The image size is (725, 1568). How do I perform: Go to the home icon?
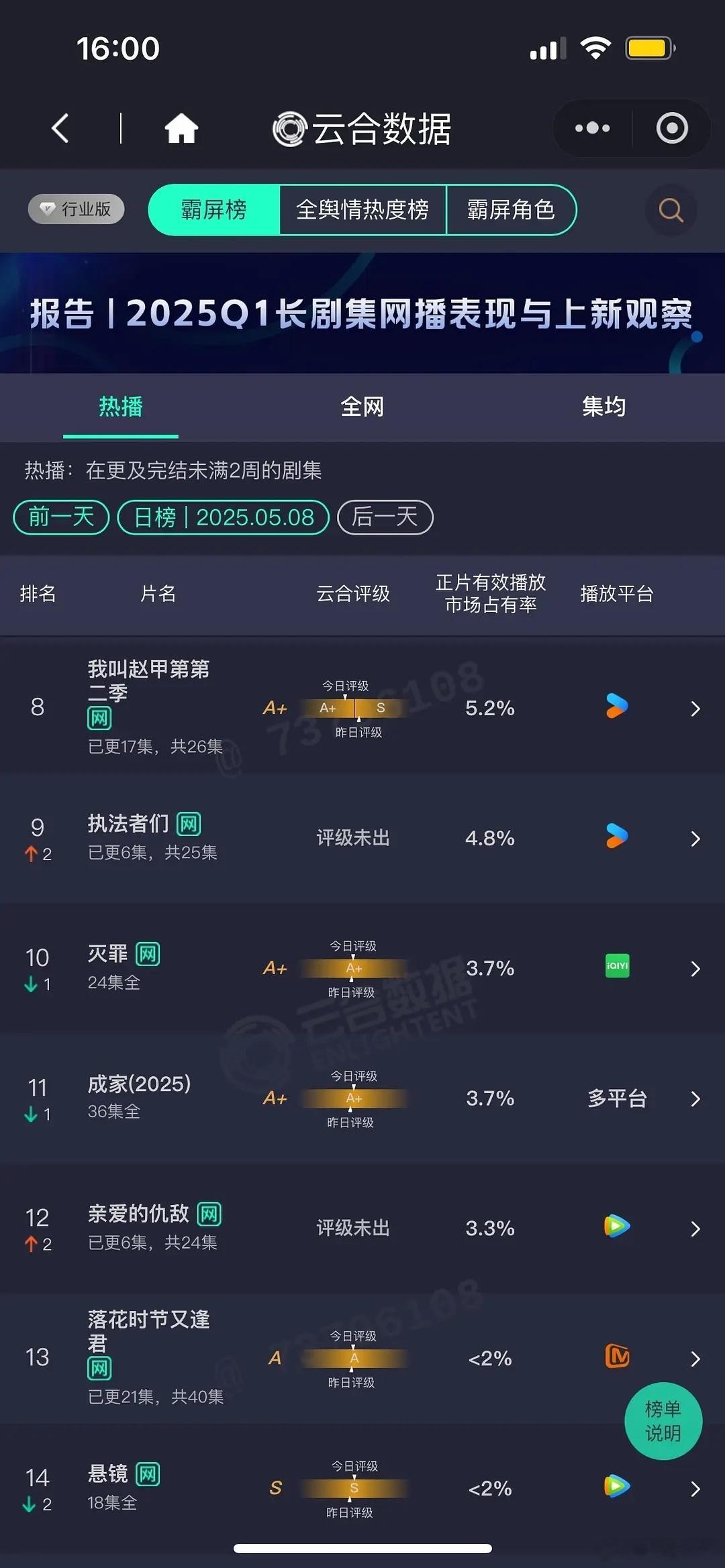[181, 128]
